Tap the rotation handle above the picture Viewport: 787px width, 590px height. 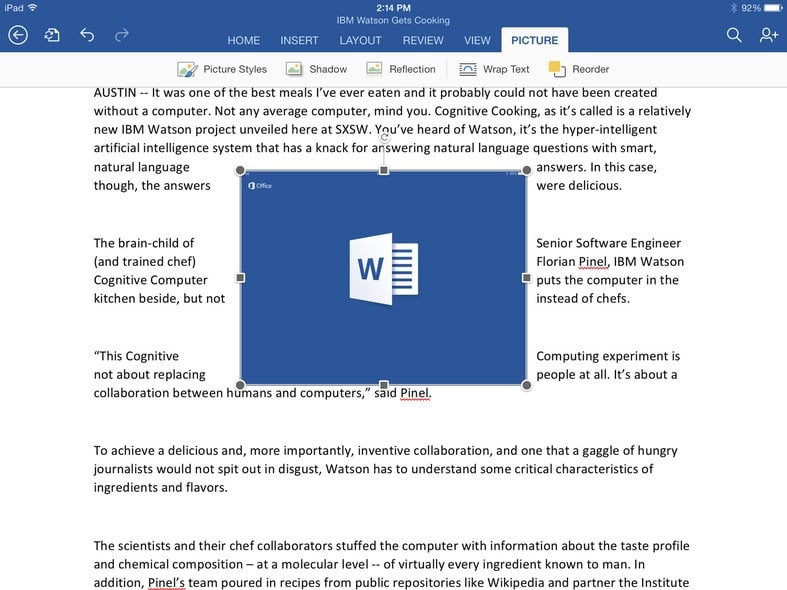pyautogui.click(x=384, y=137)
